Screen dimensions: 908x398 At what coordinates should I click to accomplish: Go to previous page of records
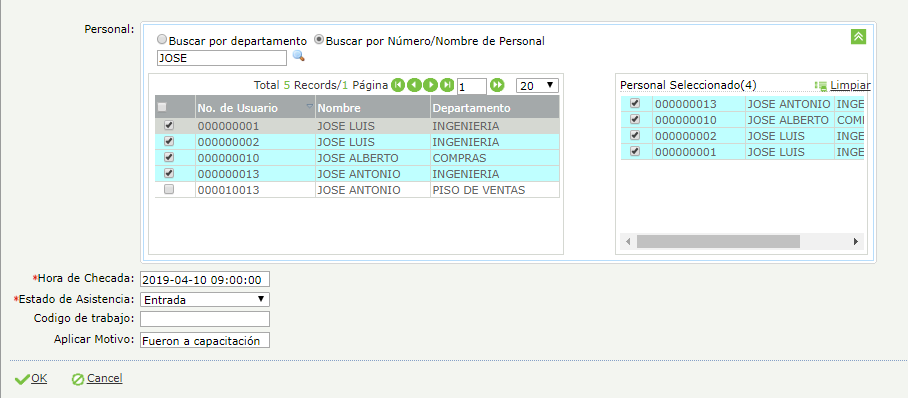point(413,85)
